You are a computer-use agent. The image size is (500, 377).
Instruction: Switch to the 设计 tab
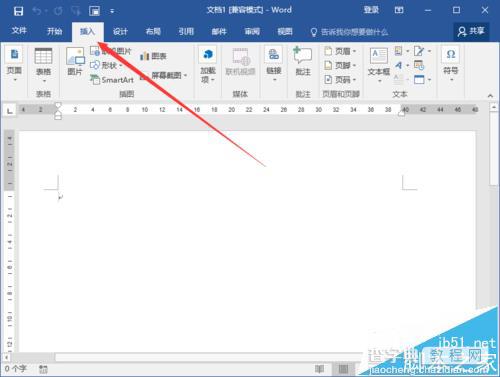coord(120,32)
